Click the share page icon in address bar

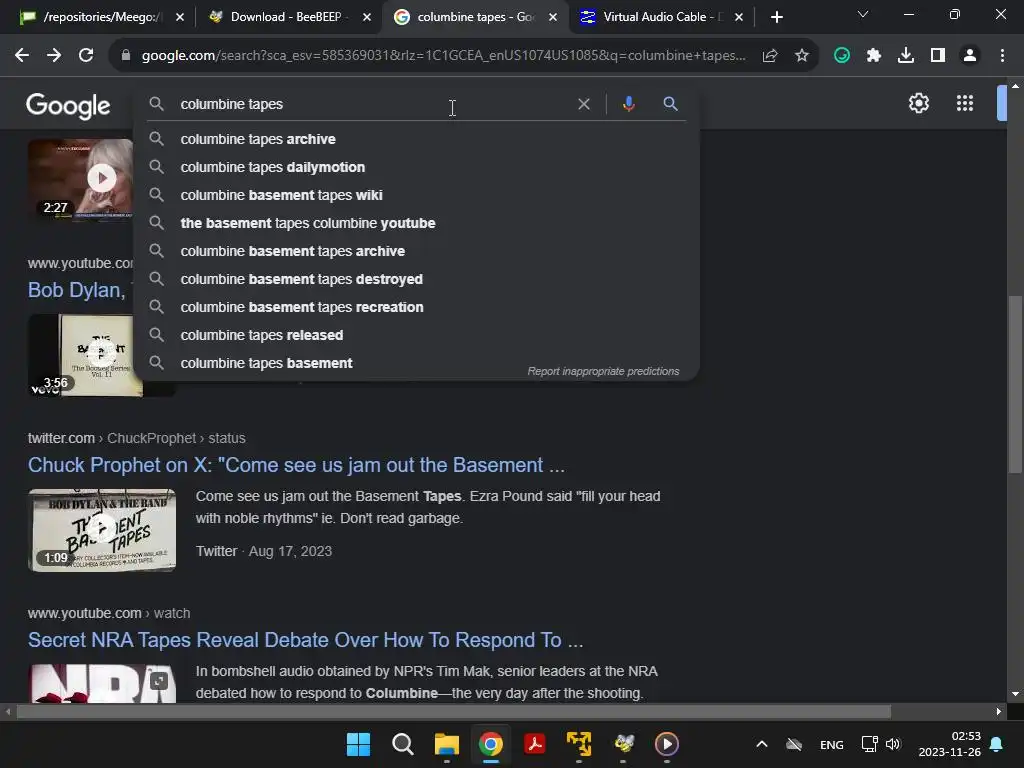click(770, 56)
